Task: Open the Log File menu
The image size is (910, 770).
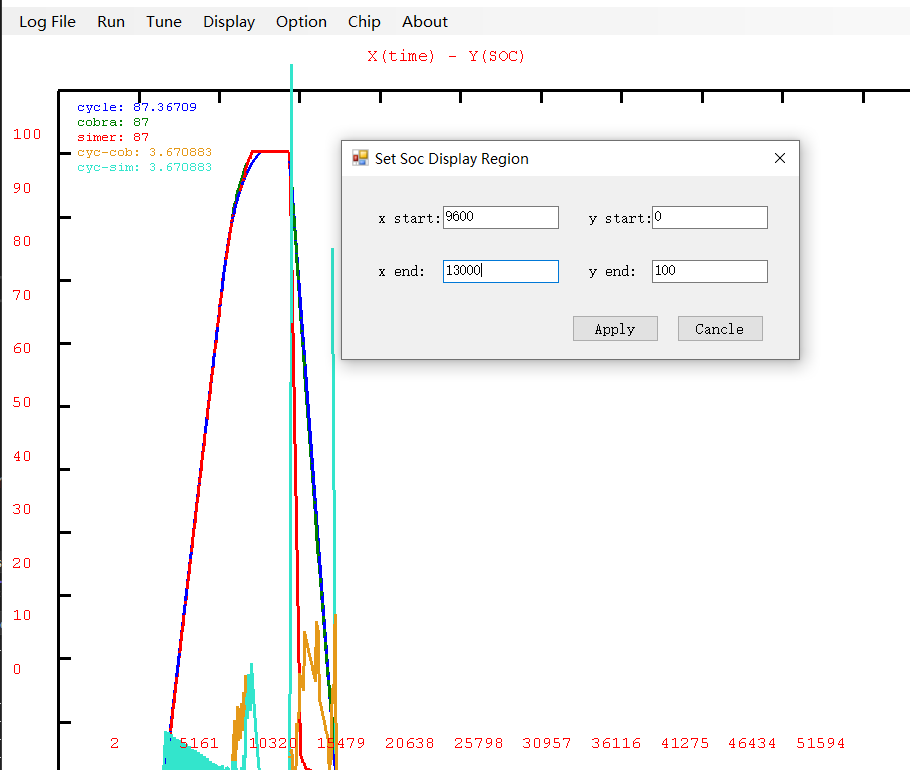Action: (47, 22)
